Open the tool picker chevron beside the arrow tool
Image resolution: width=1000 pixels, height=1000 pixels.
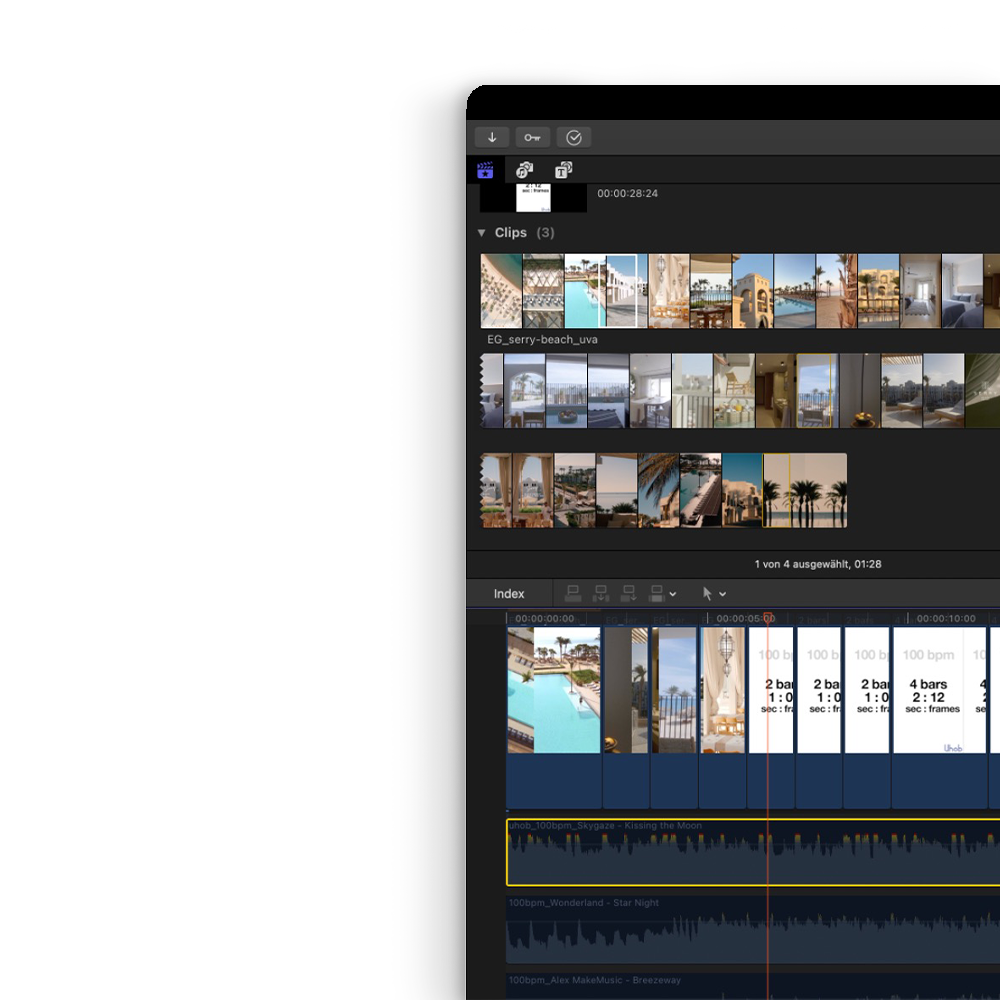coord(723,594)
